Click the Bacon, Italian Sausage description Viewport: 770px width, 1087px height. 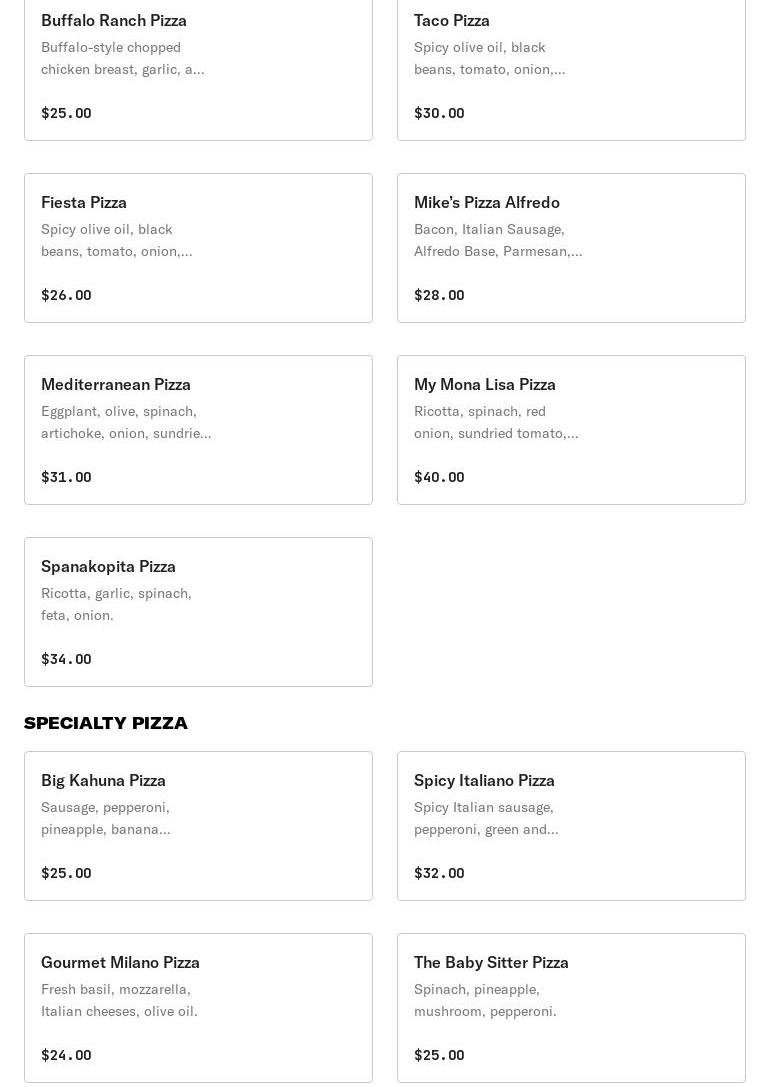(x=497, y=240)
